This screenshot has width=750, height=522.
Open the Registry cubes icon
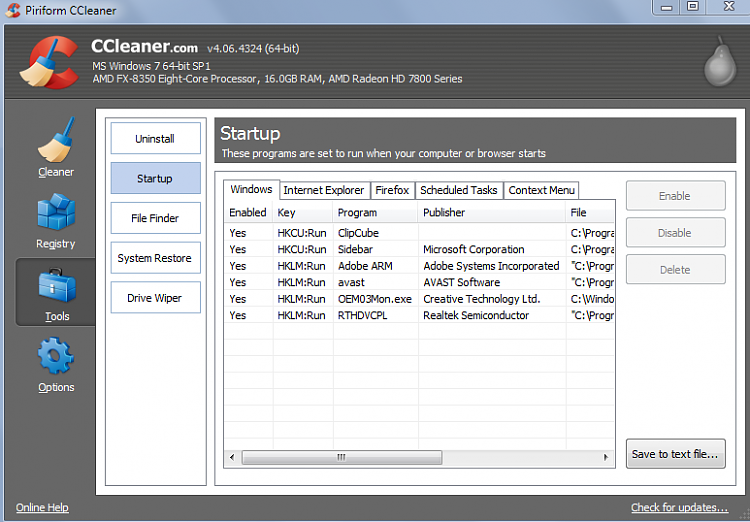coord(56,211)
